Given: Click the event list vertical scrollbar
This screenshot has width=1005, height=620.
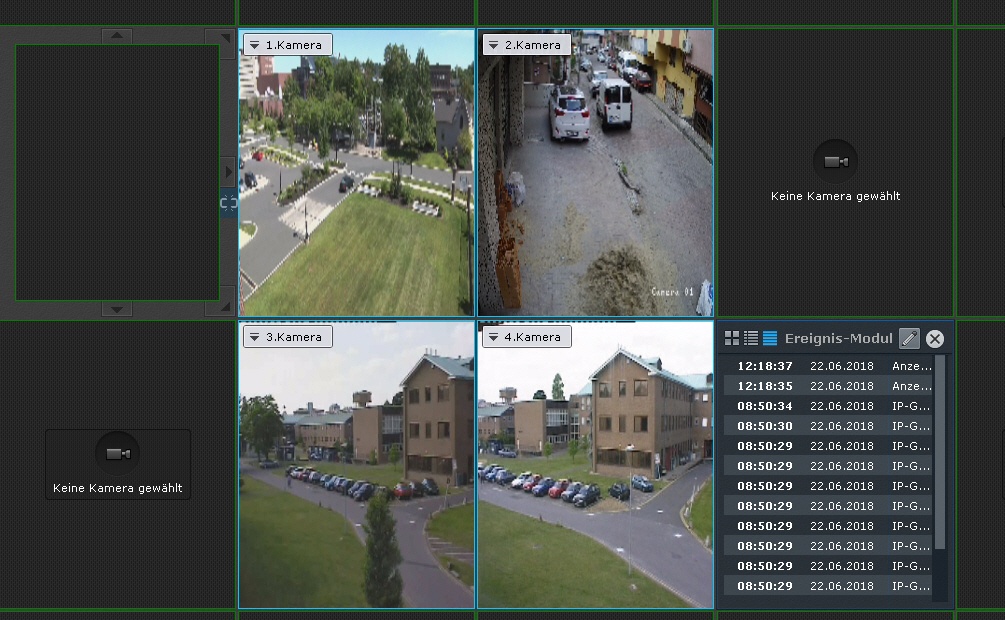Looking at the screenshot, I should tap(940, 450).
